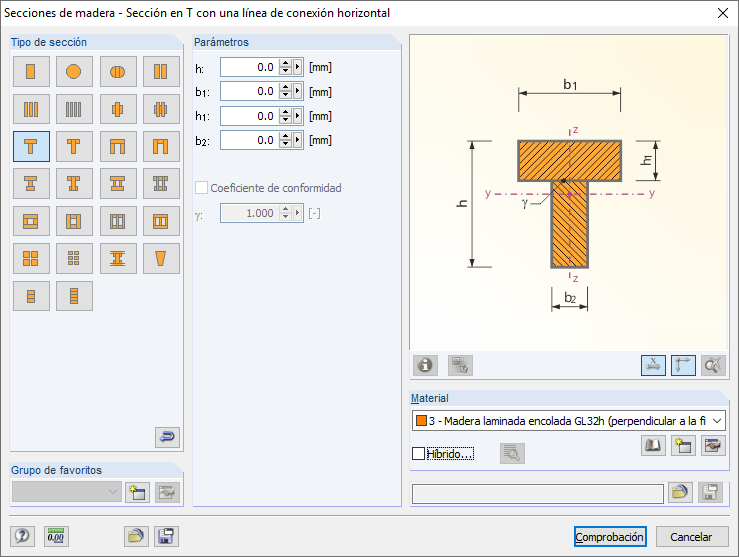The width and height of the screenshot is (739, 557).
Task: Select the four-square grid section icon
Action: pos(31,258)
